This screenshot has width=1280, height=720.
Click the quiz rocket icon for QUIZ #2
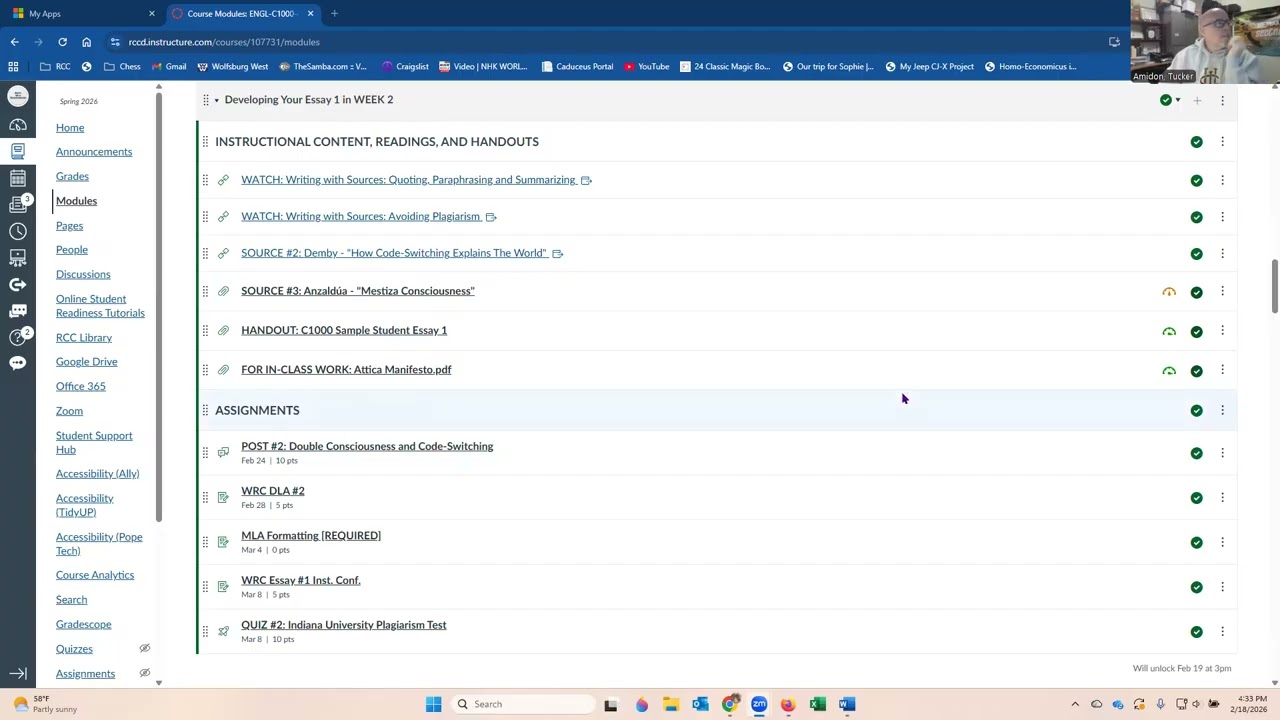[223, 631]
